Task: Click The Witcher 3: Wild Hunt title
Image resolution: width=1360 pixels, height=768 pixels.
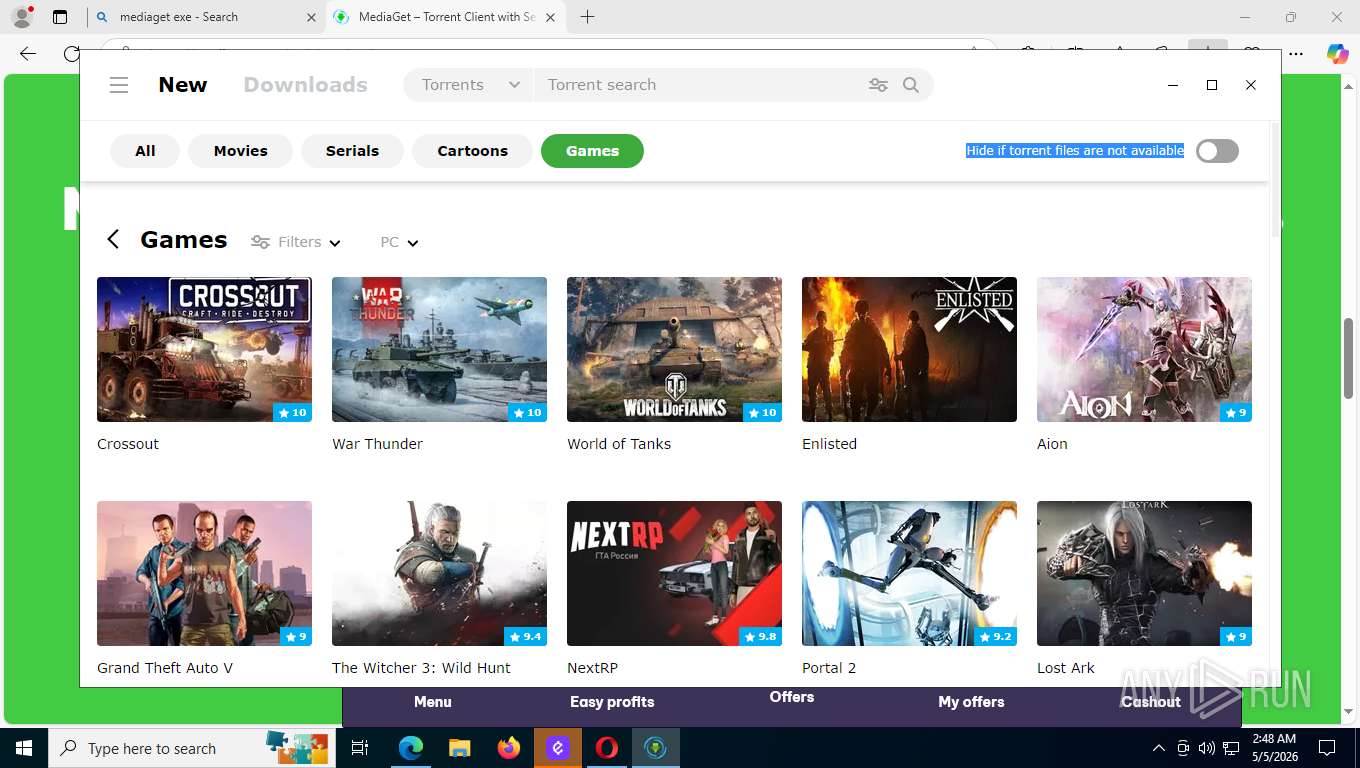Action: point(421,668)
